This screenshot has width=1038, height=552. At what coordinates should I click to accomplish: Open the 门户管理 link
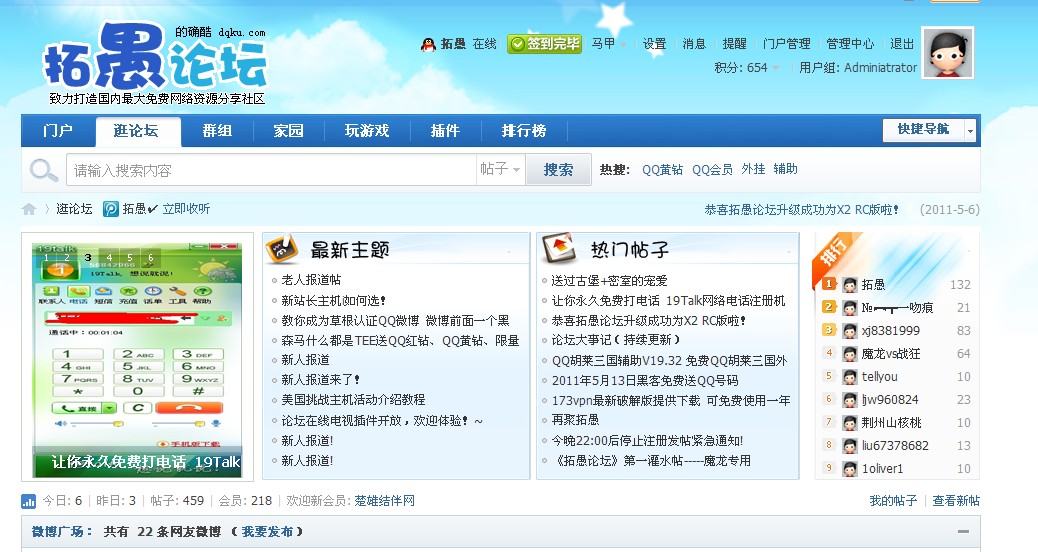[786, 44]
